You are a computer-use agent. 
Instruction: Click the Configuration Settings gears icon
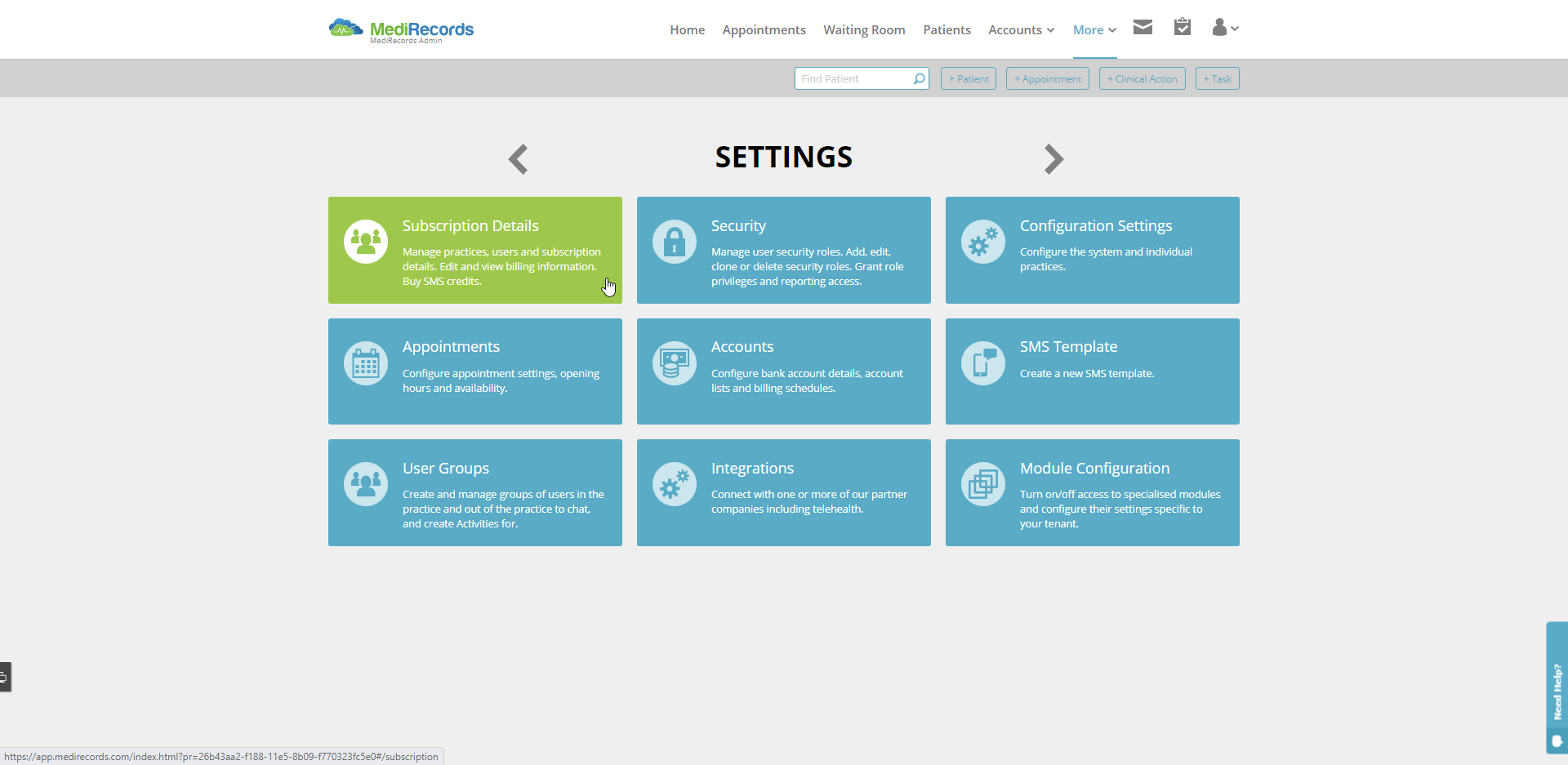point(983,242)
